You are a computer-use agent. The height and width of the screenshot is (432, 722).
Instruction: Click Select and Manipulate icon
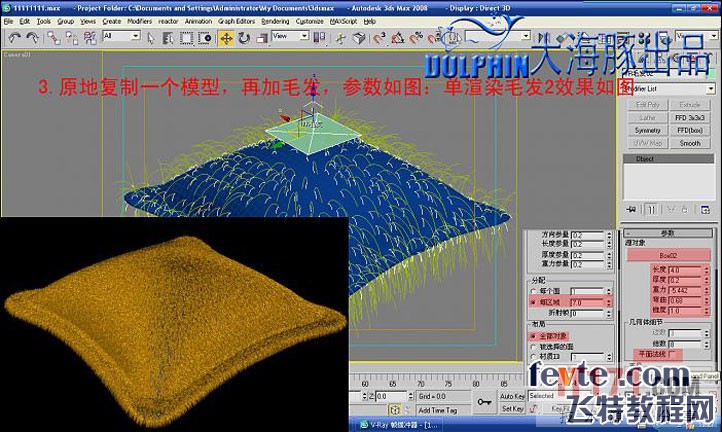(341, 38)
